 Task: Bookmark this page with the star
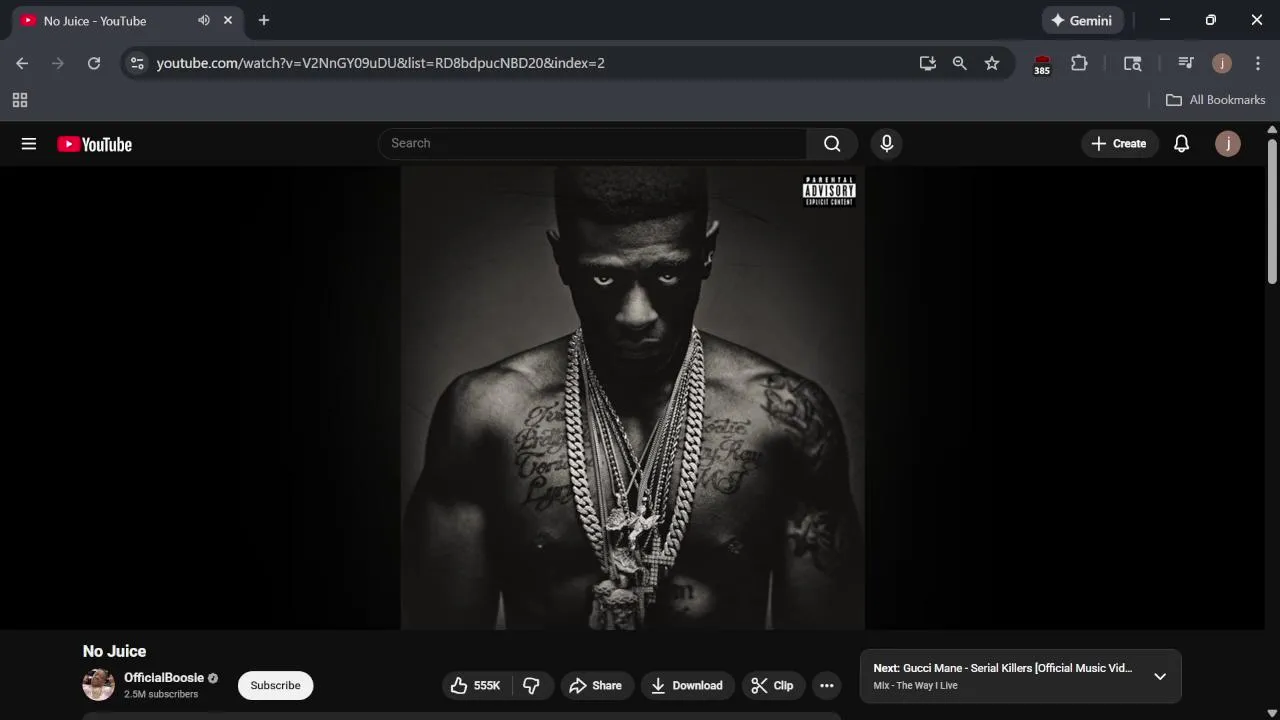[x=992, y=63]
